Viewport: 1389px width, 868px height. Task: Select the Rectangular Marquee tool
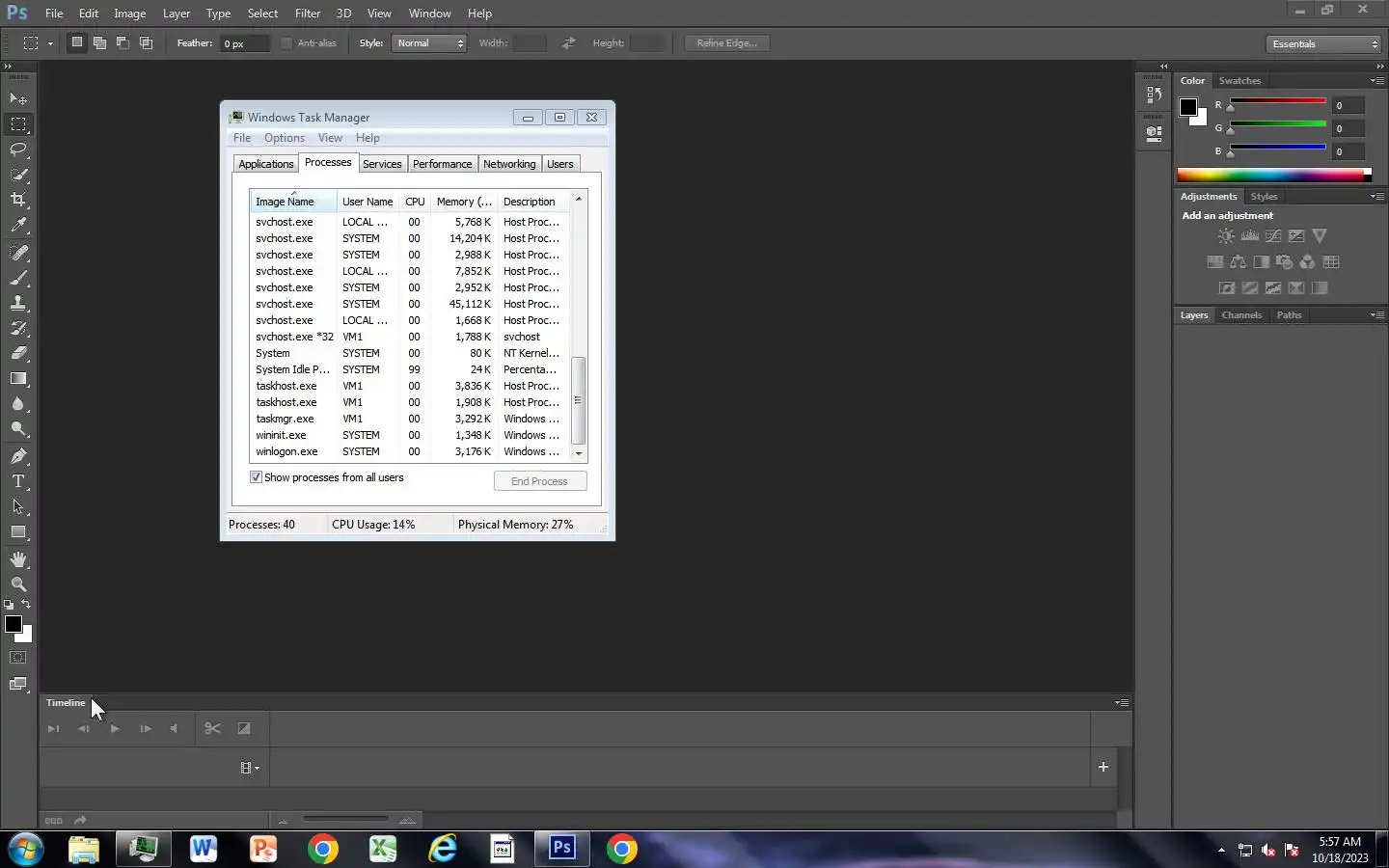[18, 124]
